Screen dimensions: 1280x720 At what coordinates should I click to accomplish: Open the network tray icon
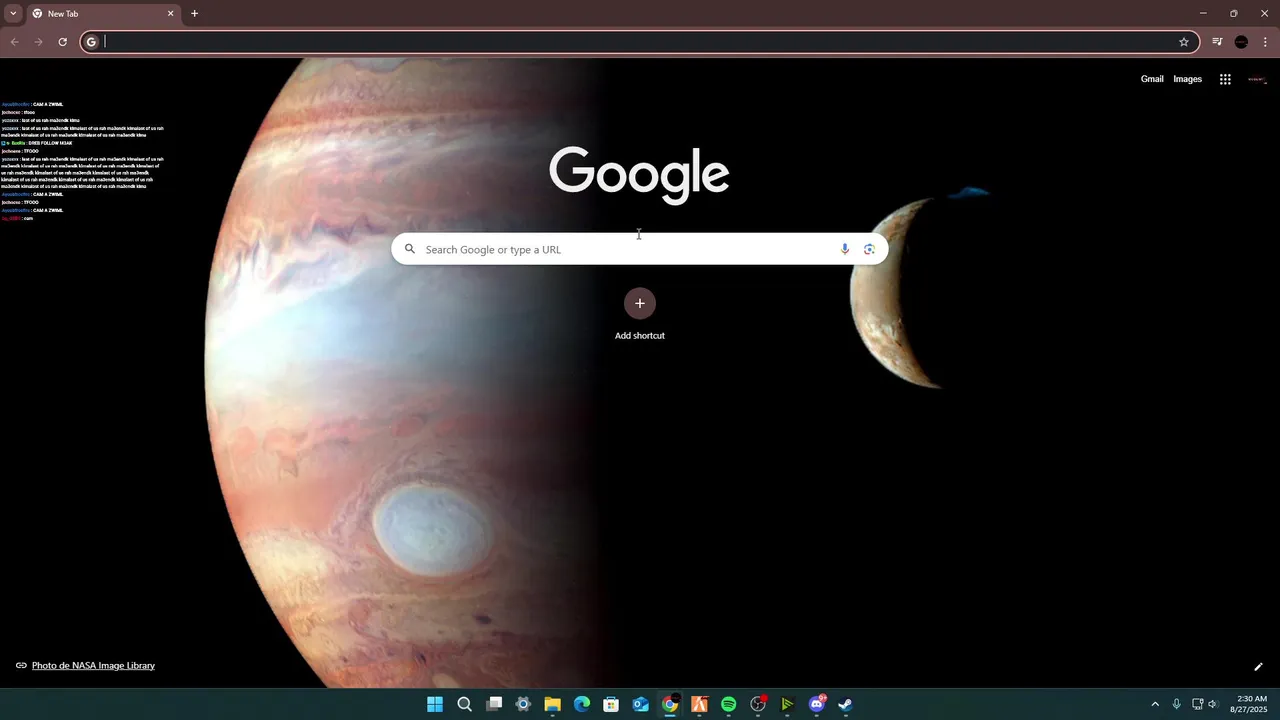pos(1197,704)
